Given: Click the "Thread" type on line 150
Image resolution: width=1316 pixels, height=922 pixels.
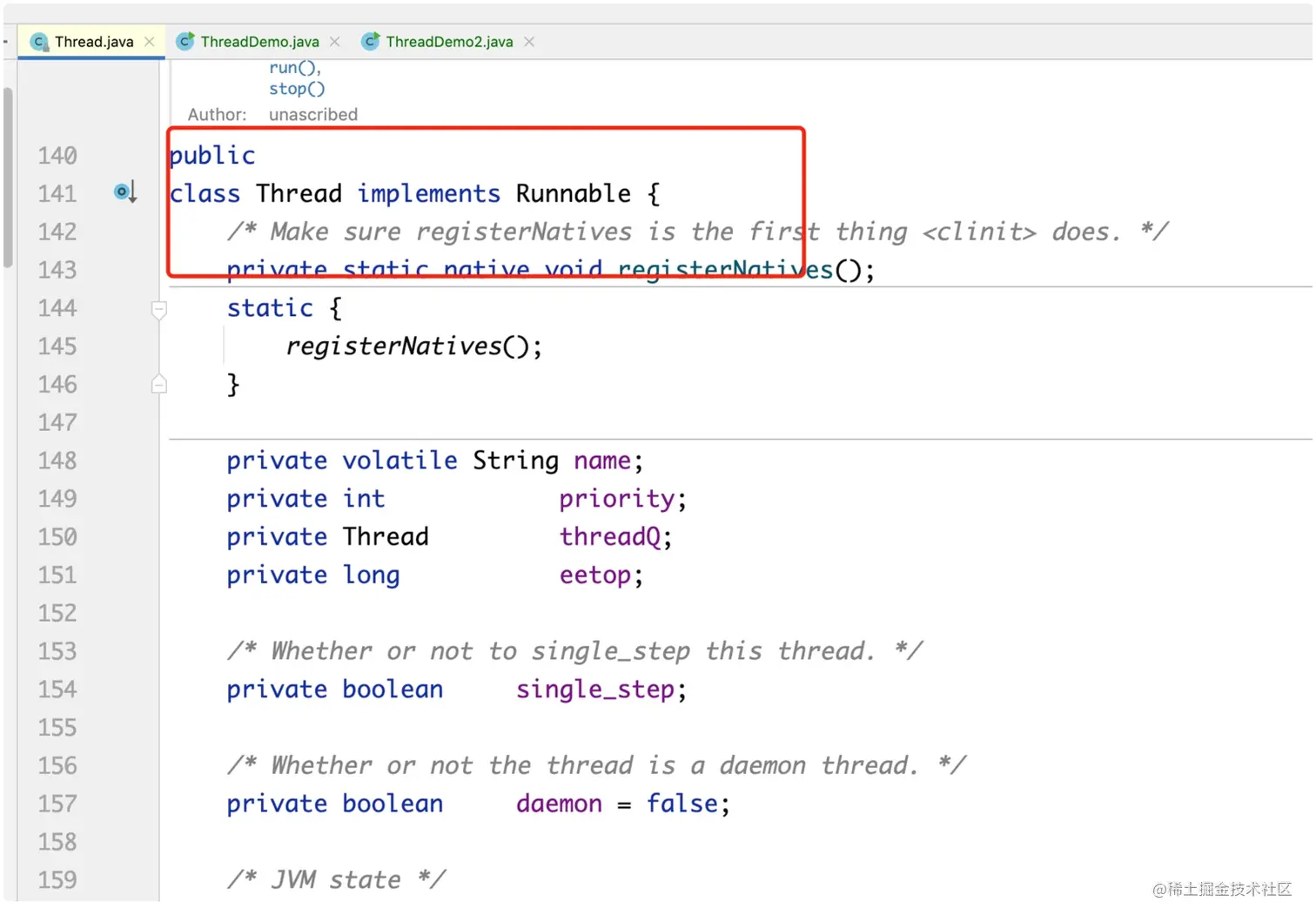Looking at the screenshot, I should click(x=386, y=536).
